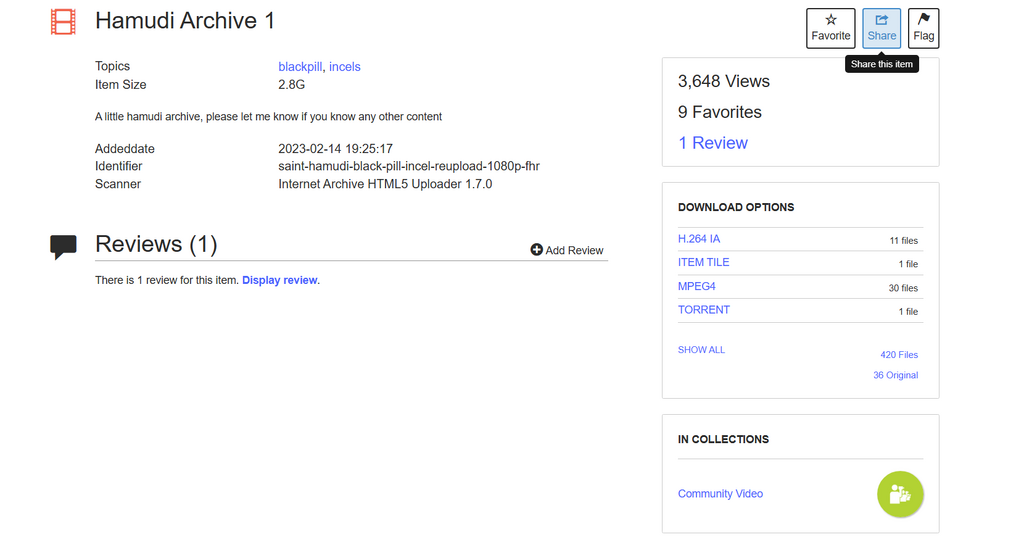Click the Identifier field label
Viewport: 1024px width, 545px height.
(x=118, y=166)
